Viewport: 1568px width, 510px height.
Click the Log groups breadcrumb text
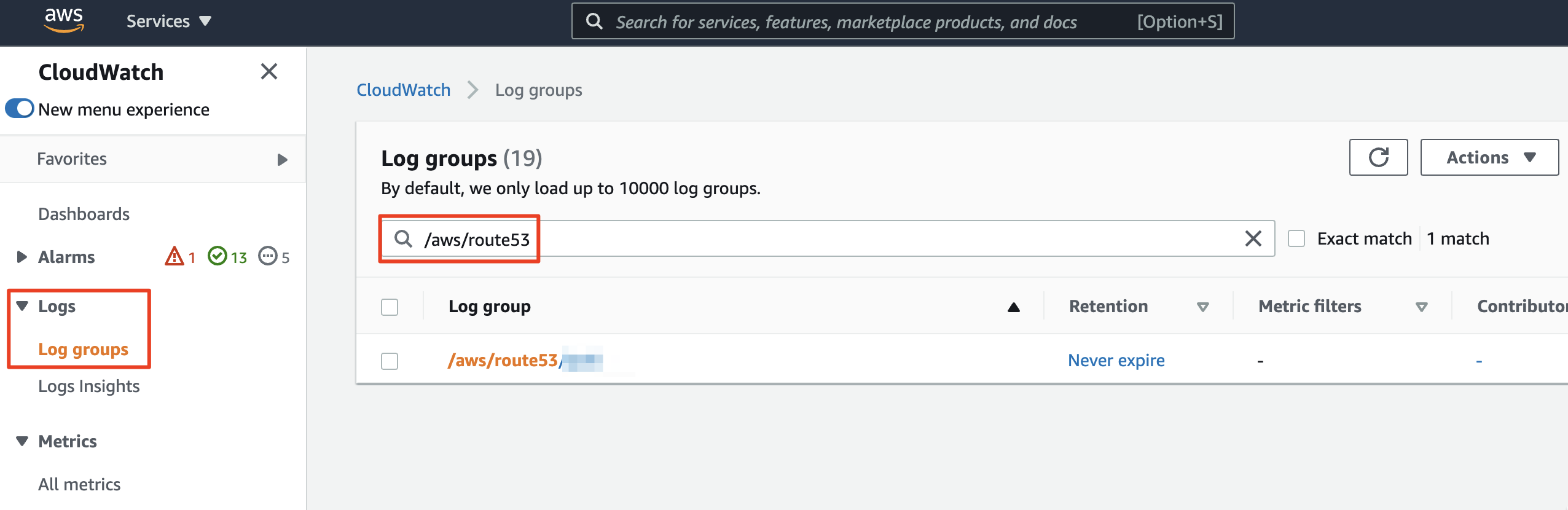point(539,90)
